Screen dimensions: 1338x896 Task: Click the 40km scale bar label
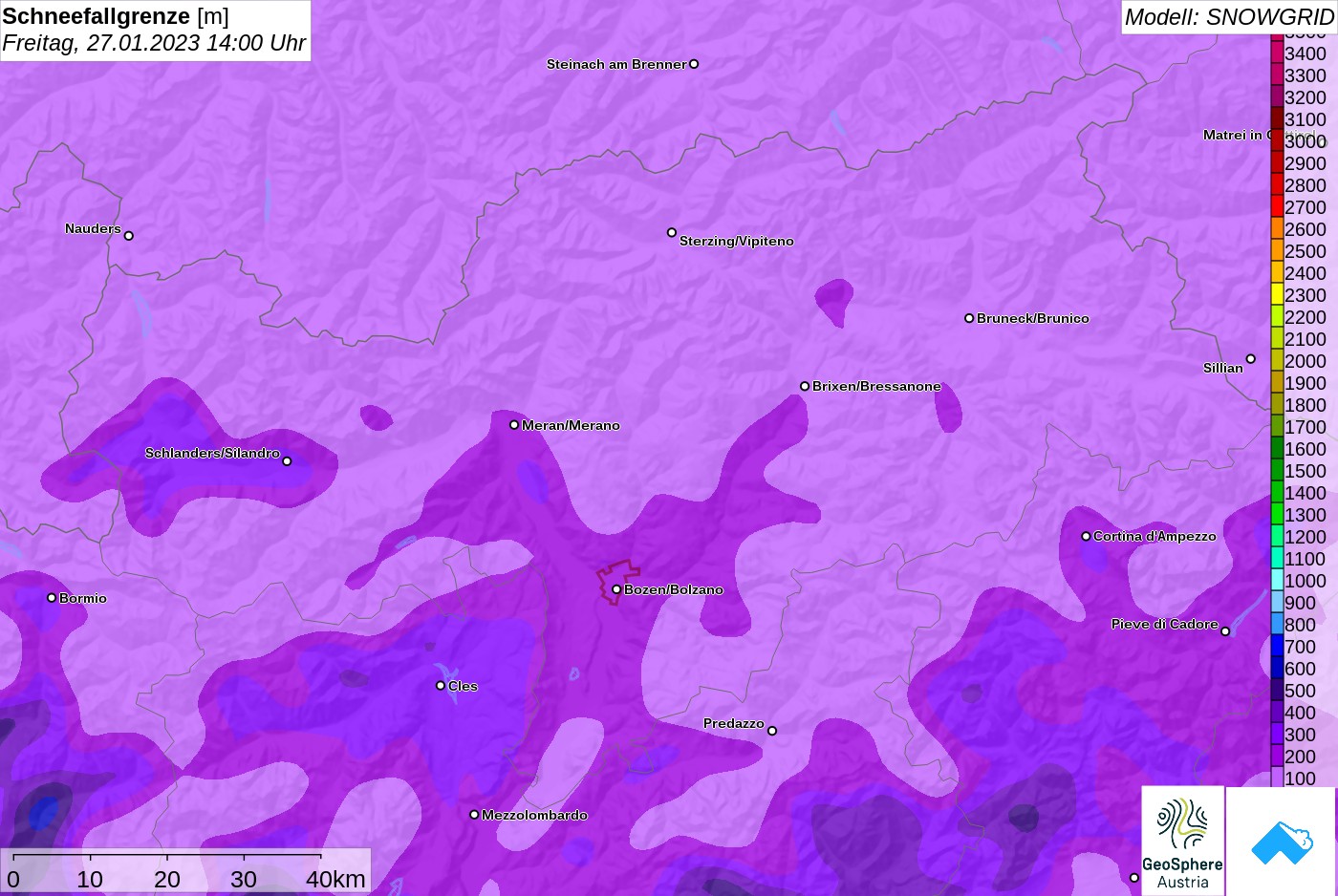coord(335,879)
